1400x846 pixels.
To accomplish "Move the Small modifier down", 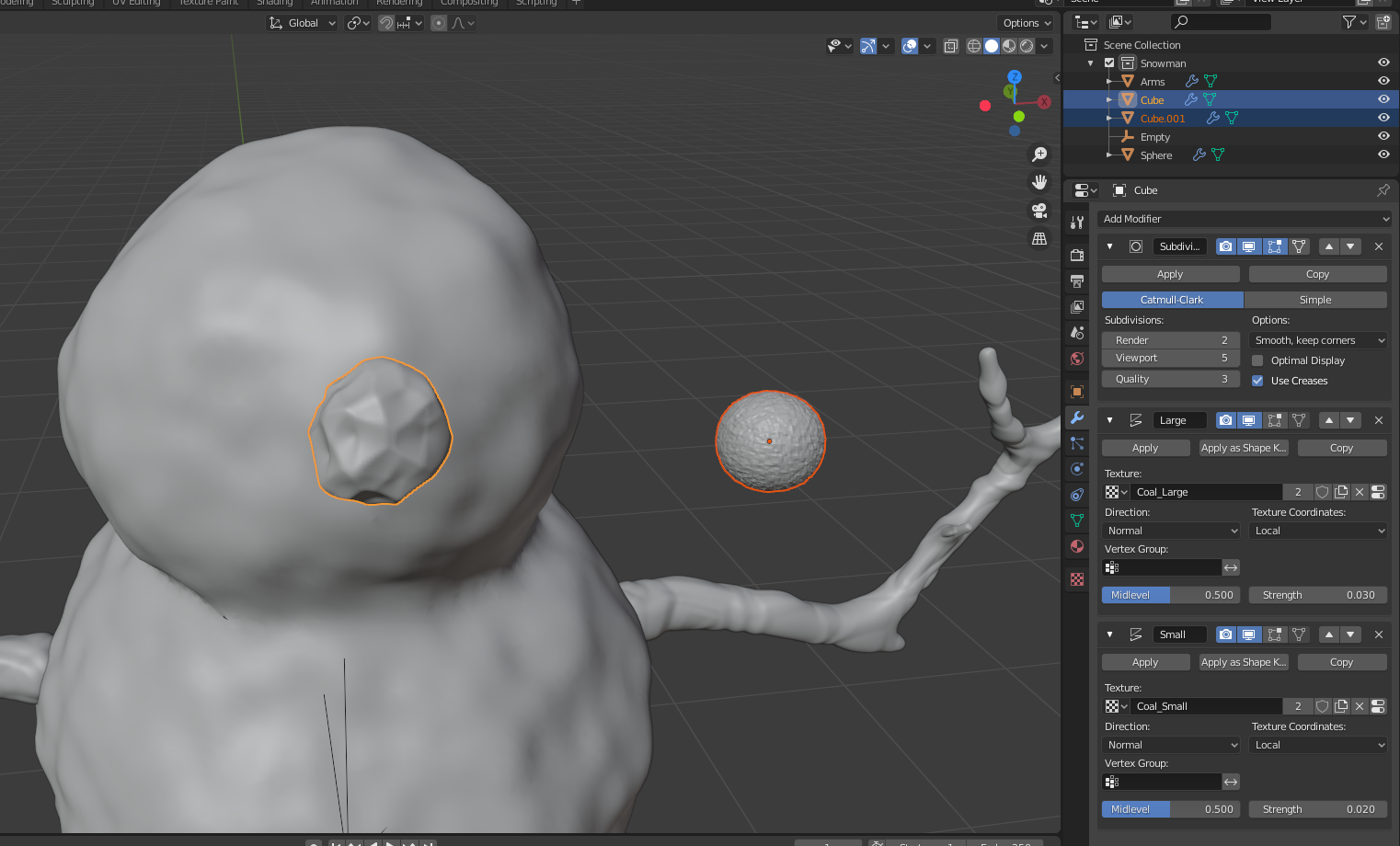I will point(1350,634).
